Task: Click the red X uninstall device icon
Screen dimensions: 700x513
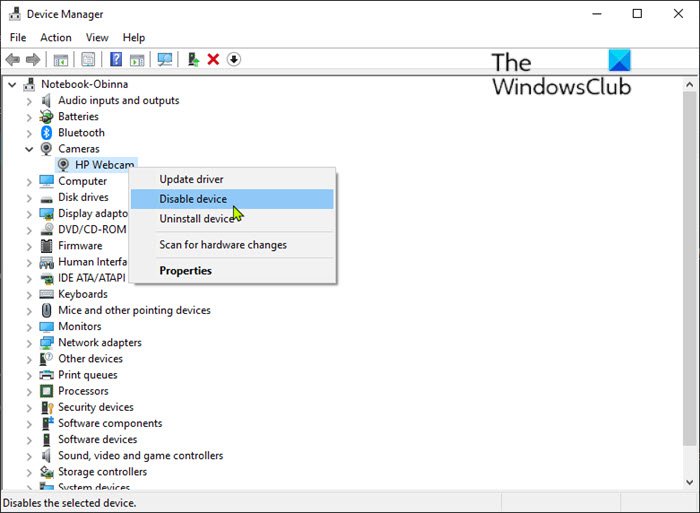Action: click(x=213, y=59)
